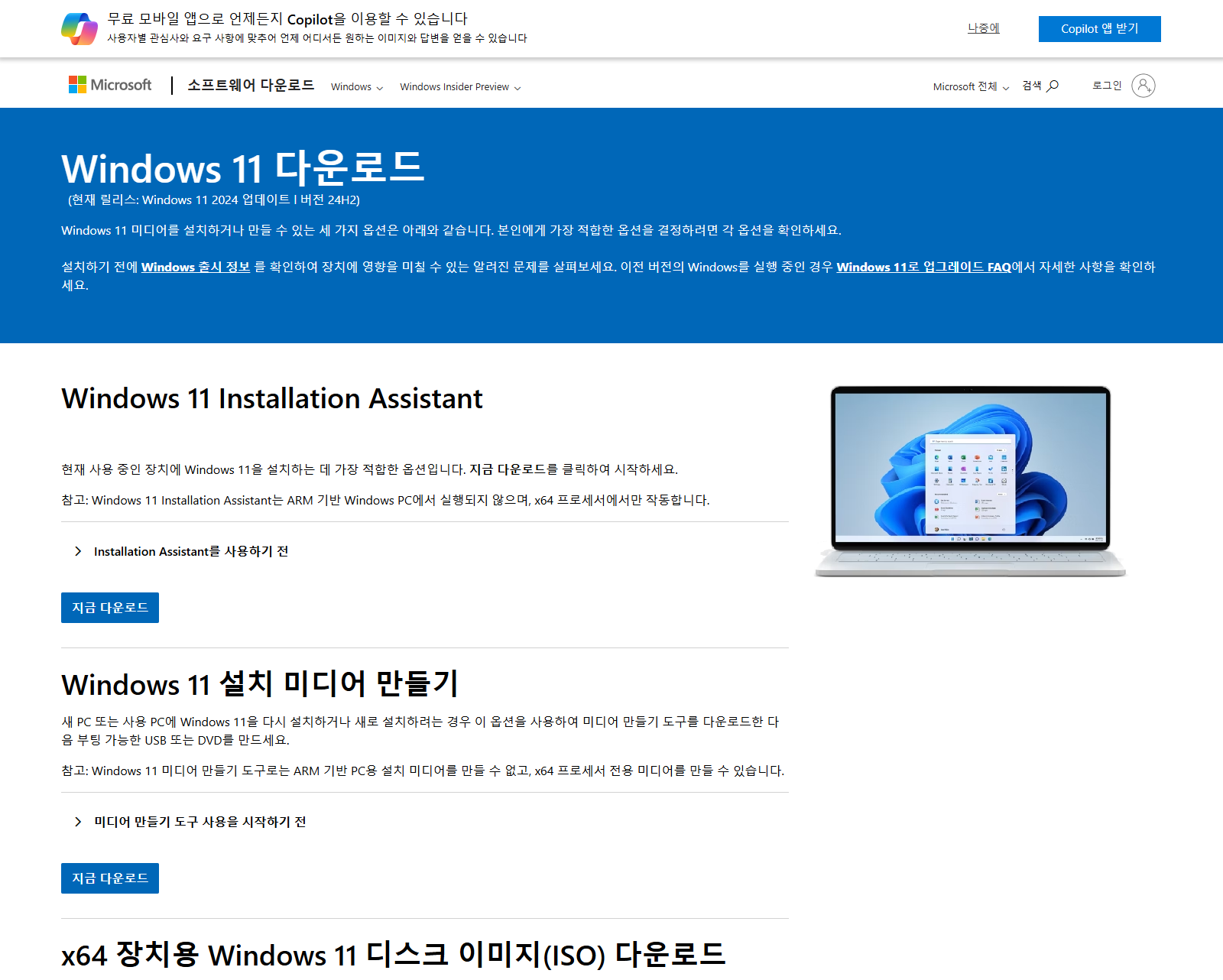Download the Installation Assistant with '지금 다운로드'

point(110,608)
